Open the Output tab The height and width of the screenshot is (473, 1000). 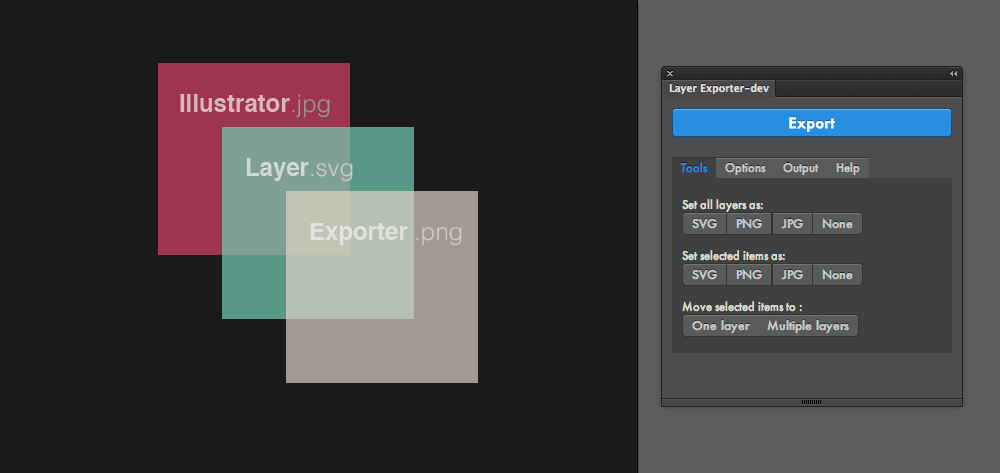pos(800,168)
